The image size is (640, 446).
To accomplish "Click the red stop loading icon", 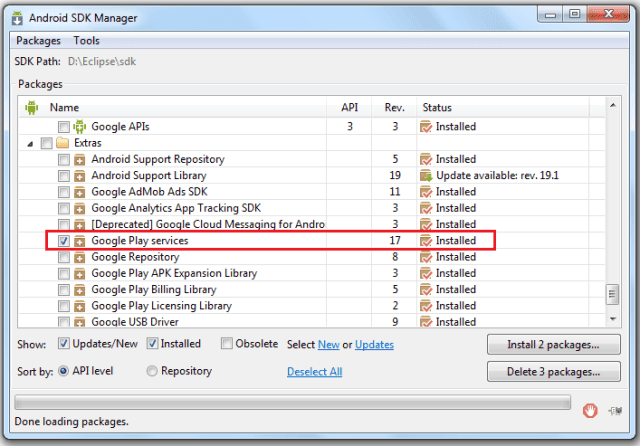I will 591,407.
